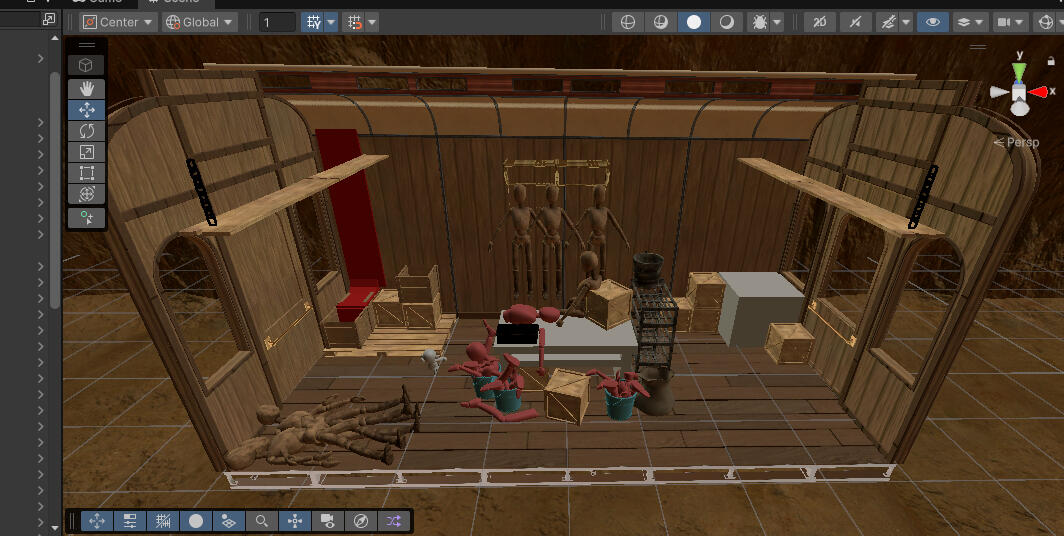Toggle 2D view mode

tap(820, 22)
